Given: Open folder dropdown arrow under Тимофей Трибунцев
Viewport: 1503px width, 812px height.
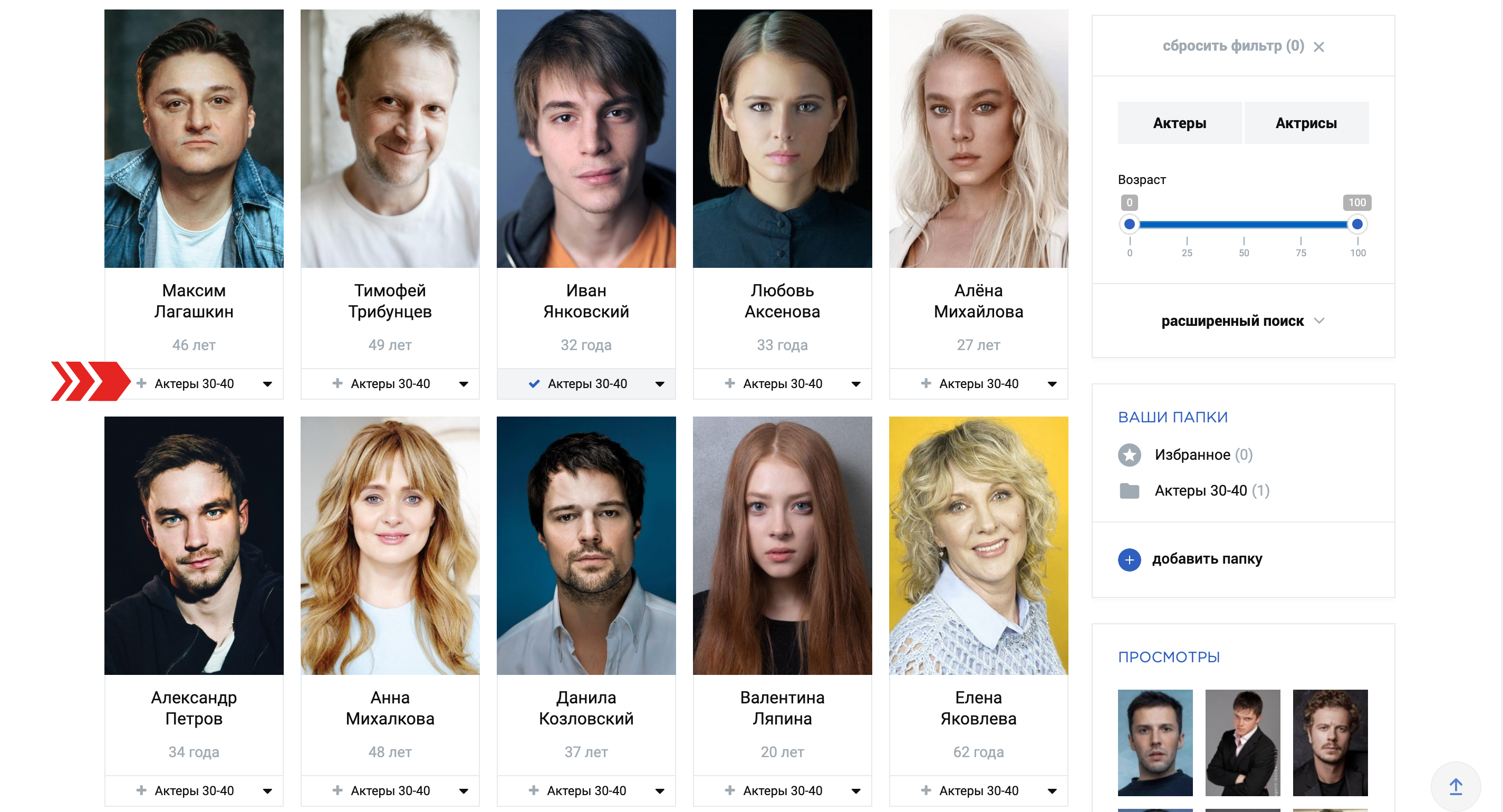Looking at the screenshot, I should click(463, 384).
